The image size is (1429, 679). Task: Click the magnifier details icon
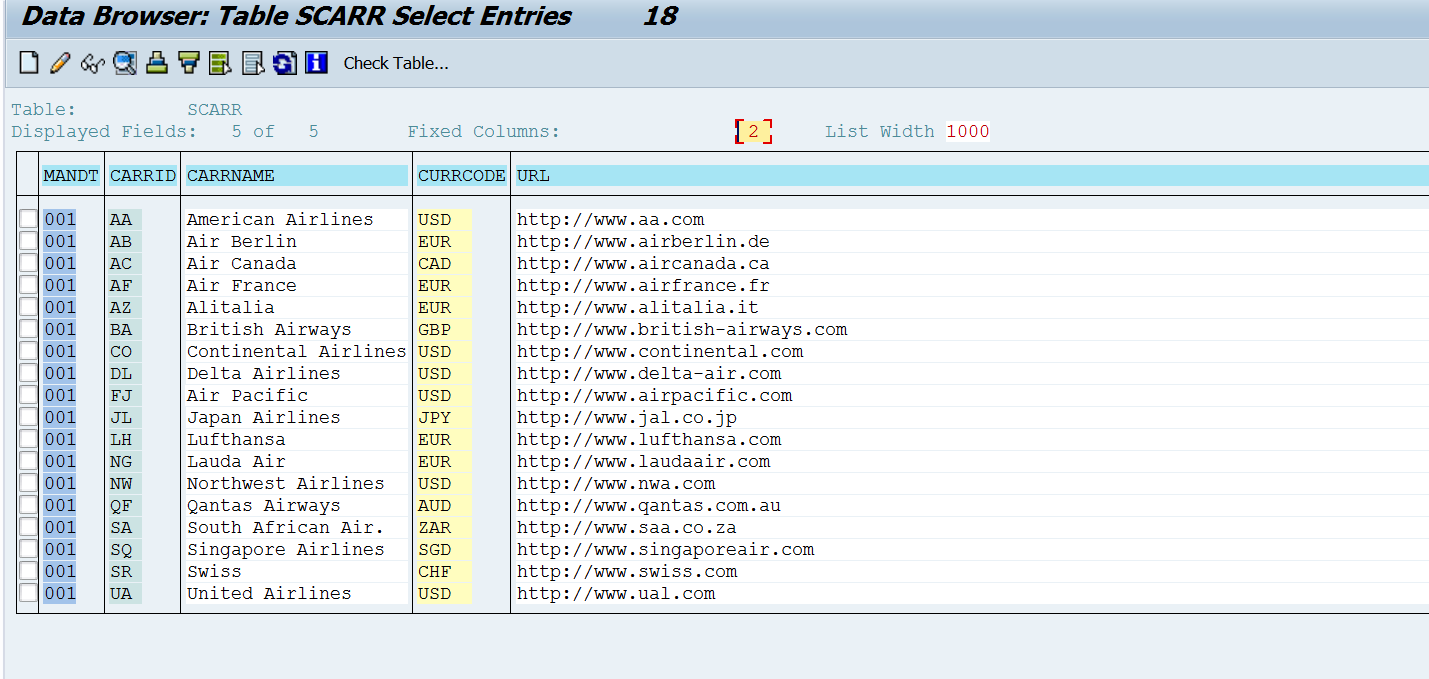point(125,63)
